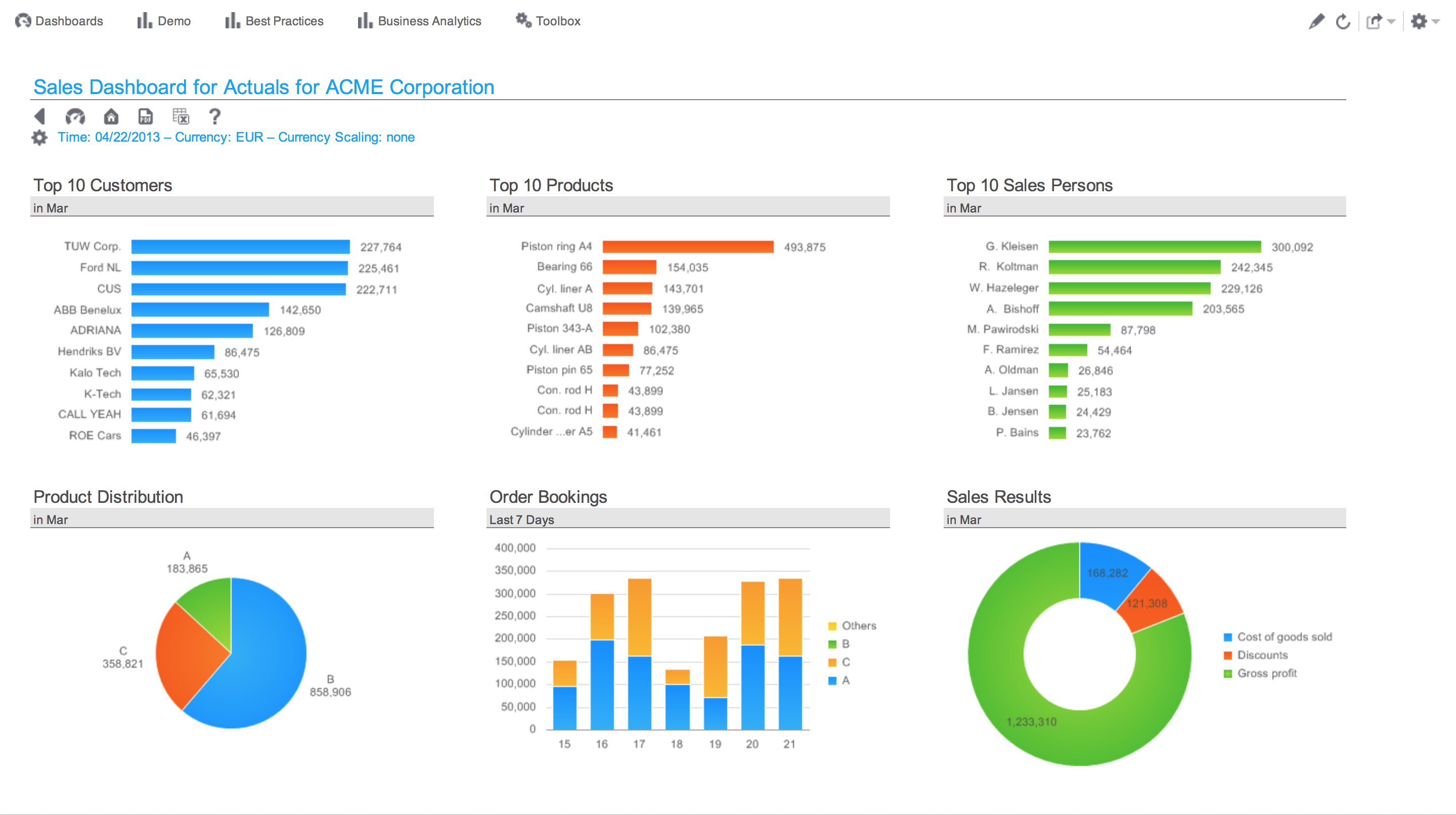
Task: Go to home via house icon
Action: click(111, 116)
